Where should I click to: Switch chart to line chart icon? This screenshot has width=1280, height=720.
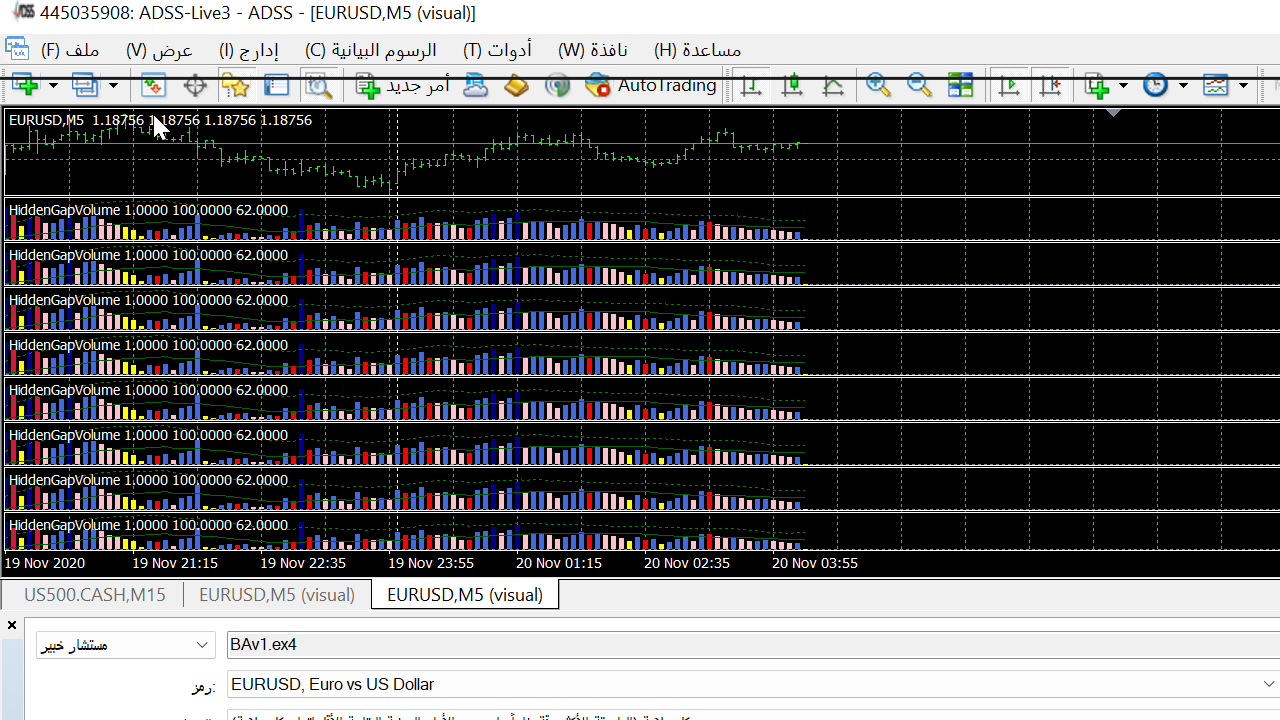pyautogui.click(x=833, y=86)
